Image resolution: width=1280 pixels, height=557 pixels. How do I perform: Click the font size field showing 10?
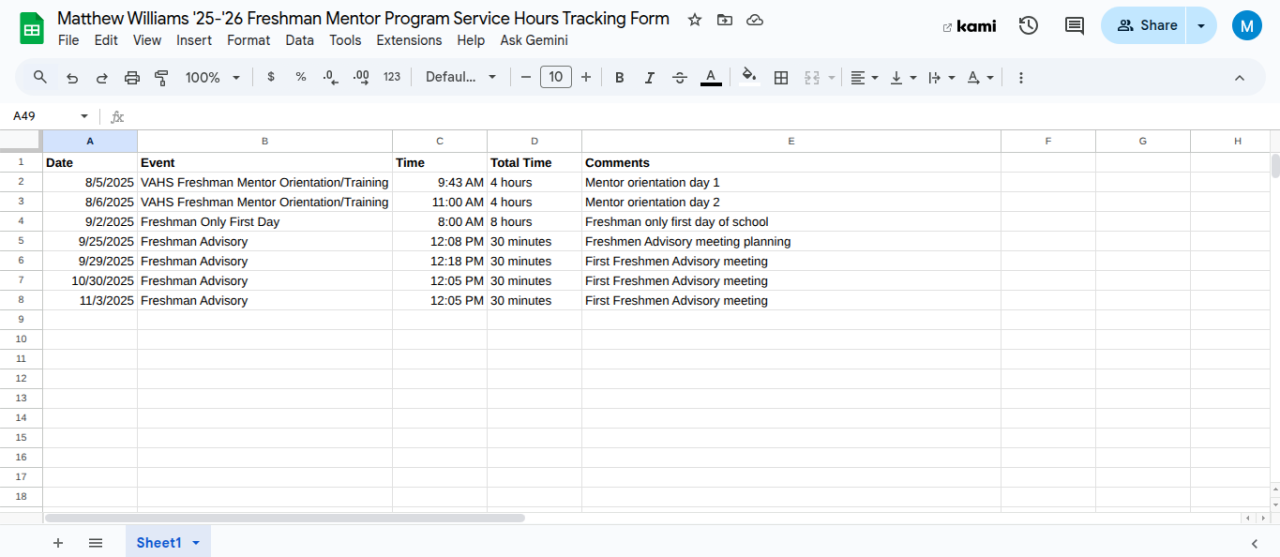(556, 77)
